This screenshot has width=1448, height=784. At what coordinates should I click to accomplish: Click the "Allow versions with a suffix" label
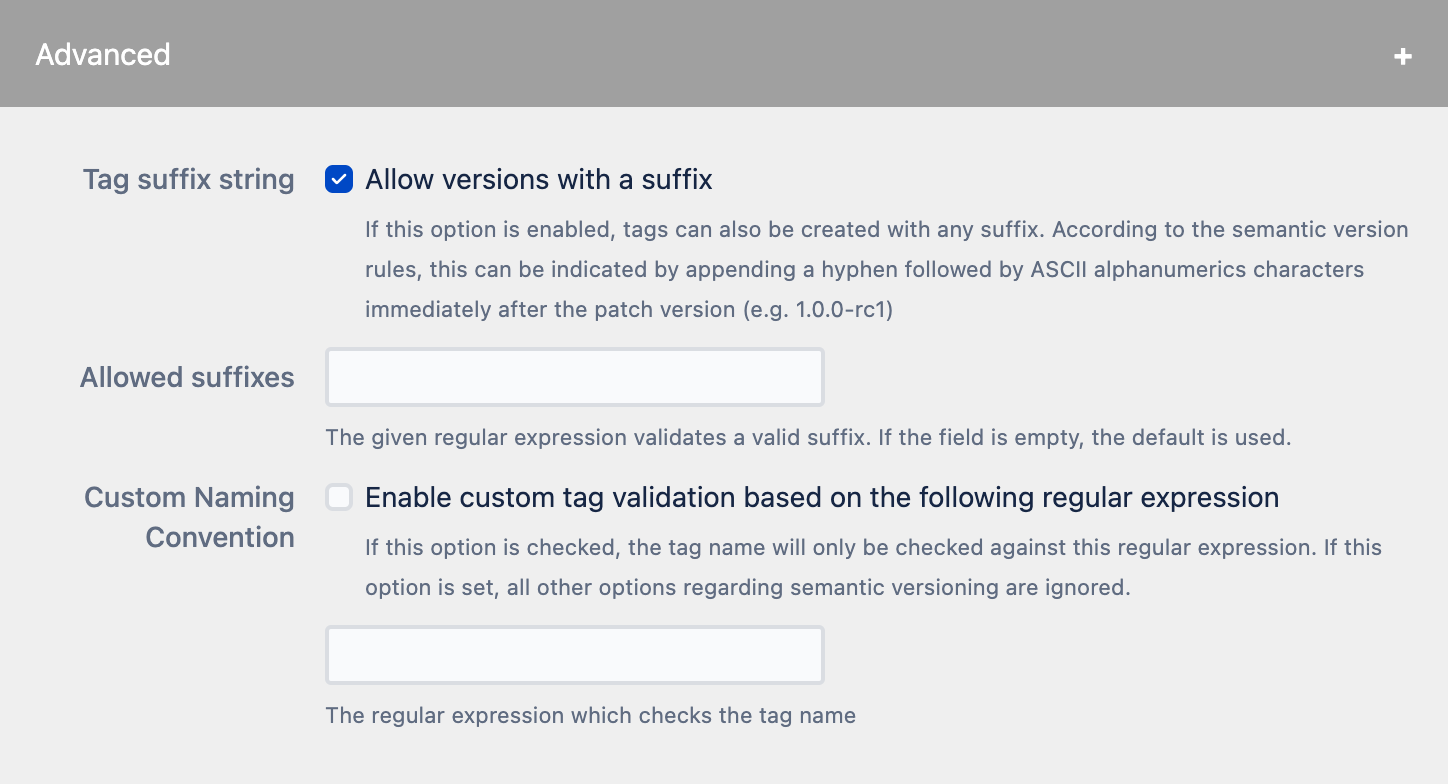click(x=538, y=180)
